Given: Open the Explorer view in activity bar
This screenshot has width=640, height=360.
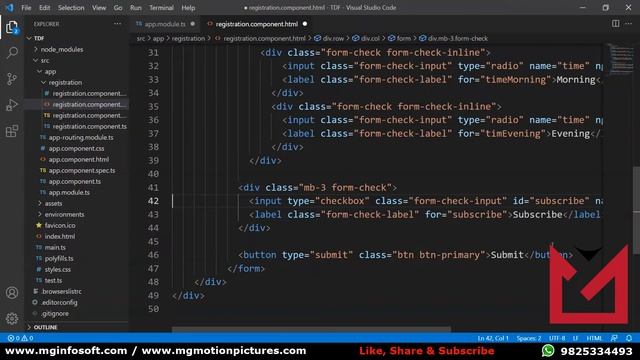Looking at the screenshot, I should [x=12, y=28].
